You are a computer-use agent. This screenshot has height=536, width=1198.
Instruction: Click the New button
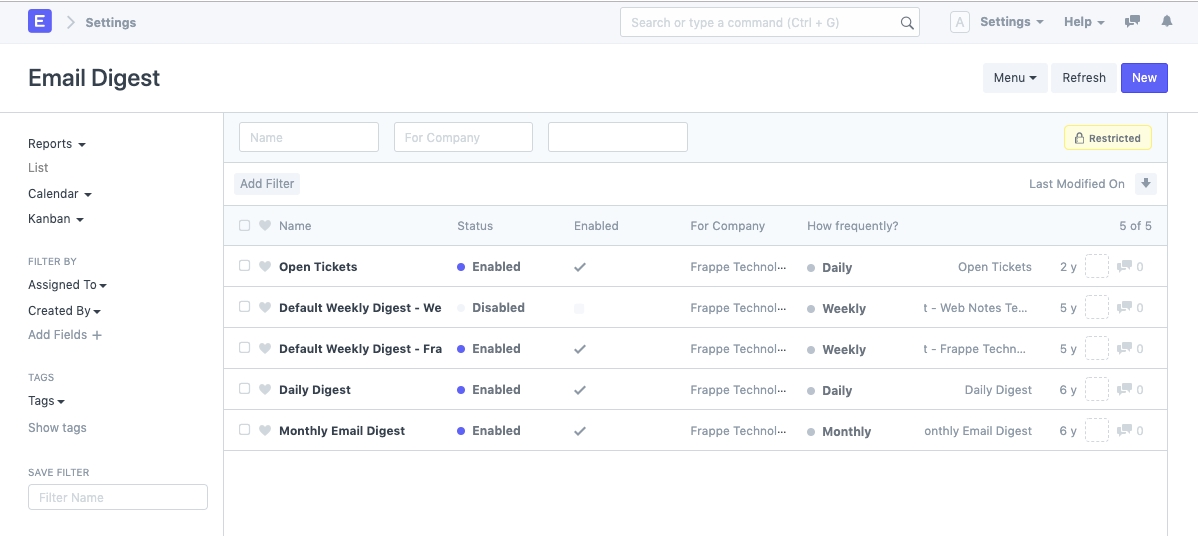[1144, 78]
